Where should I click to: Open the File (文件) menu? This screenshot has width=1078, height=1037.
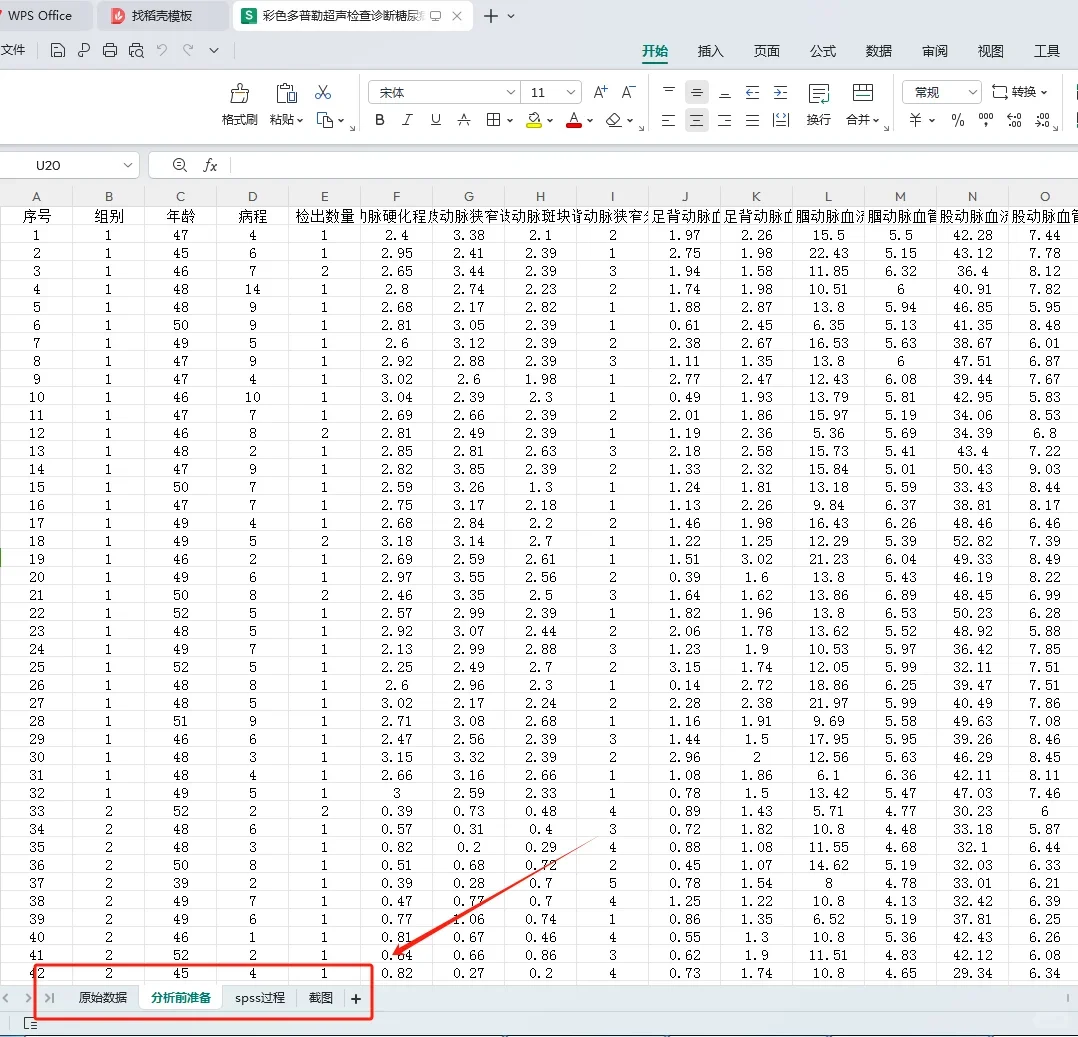point(13,50)
